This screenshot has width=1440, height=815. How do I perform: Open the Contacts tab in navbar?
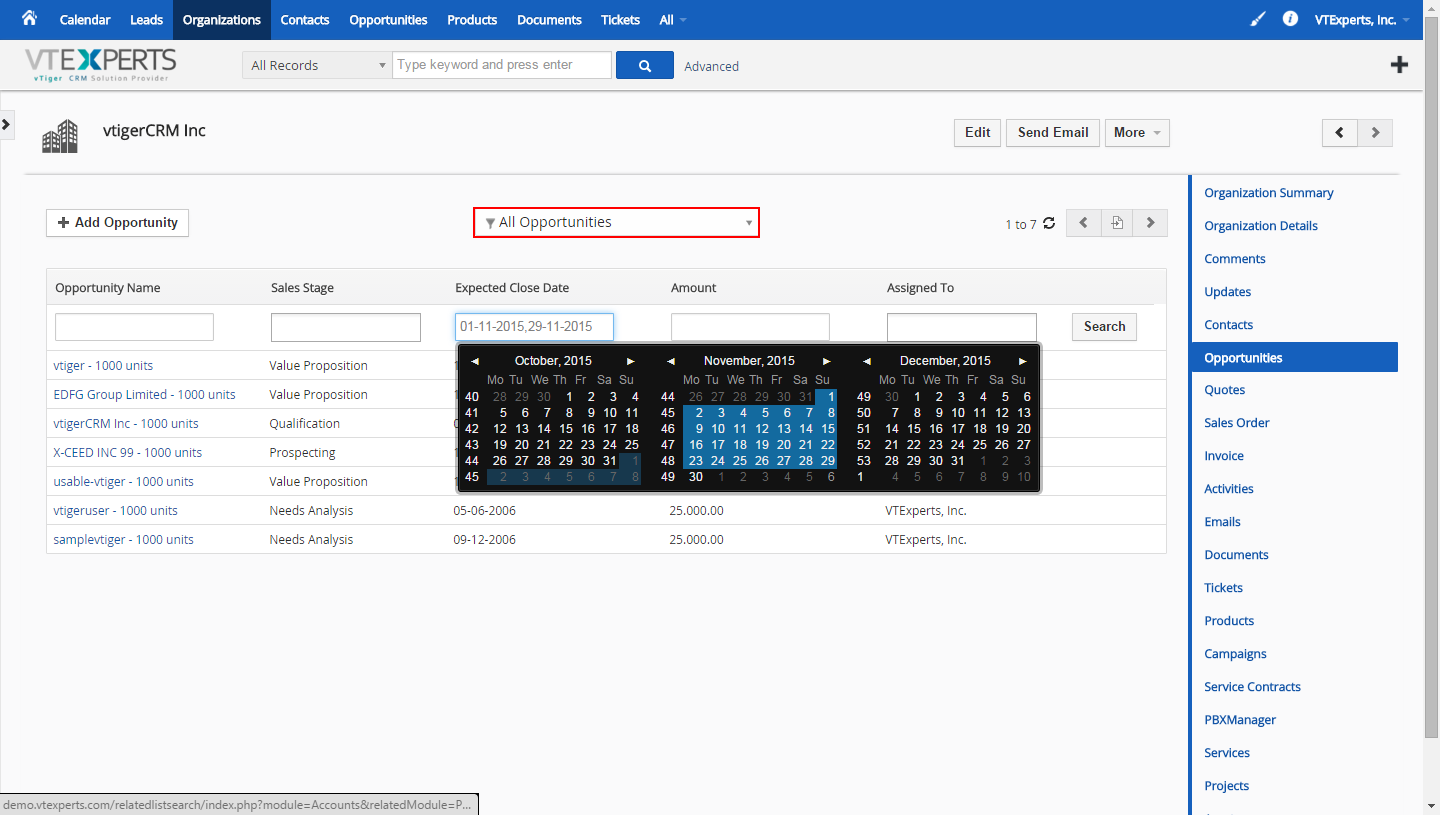pyautogui.click(x=305, y=20)
